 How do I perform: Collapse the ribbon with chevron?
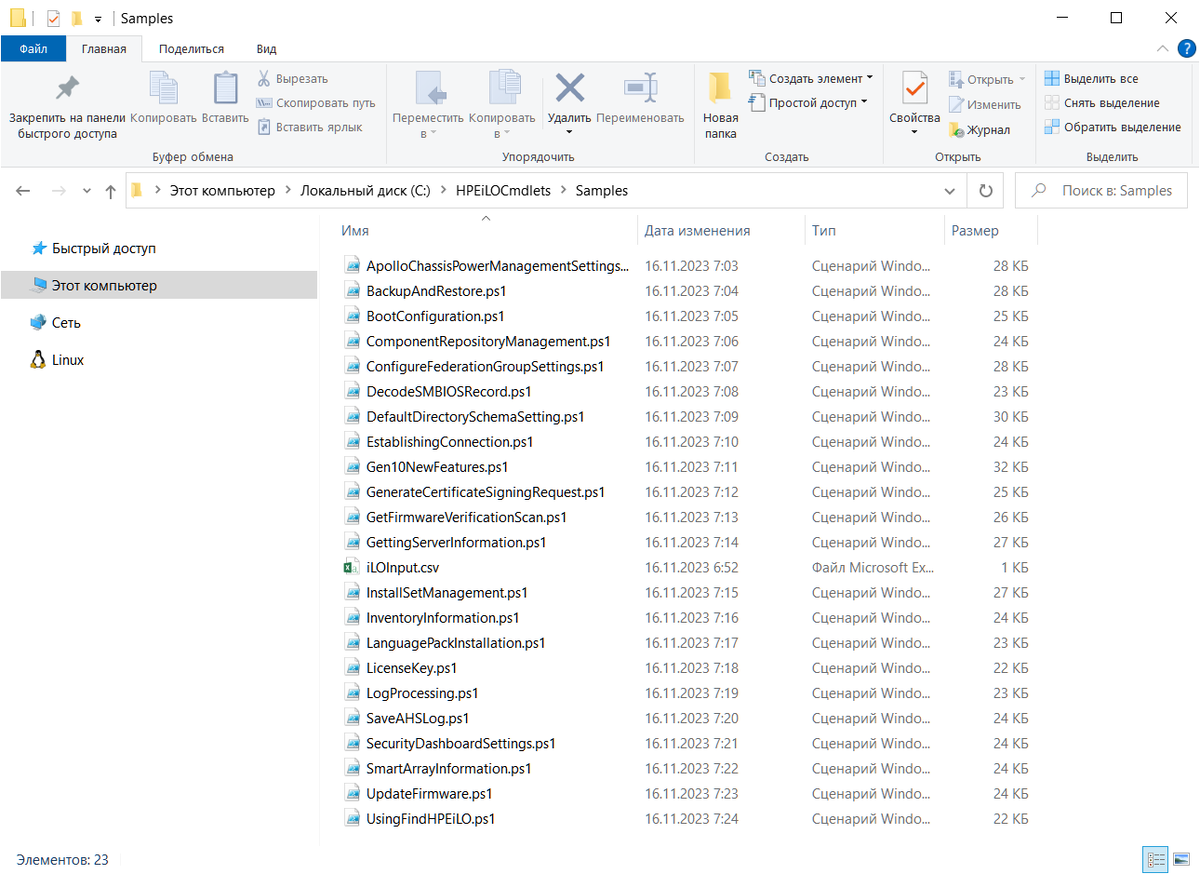coord(1162,48)
